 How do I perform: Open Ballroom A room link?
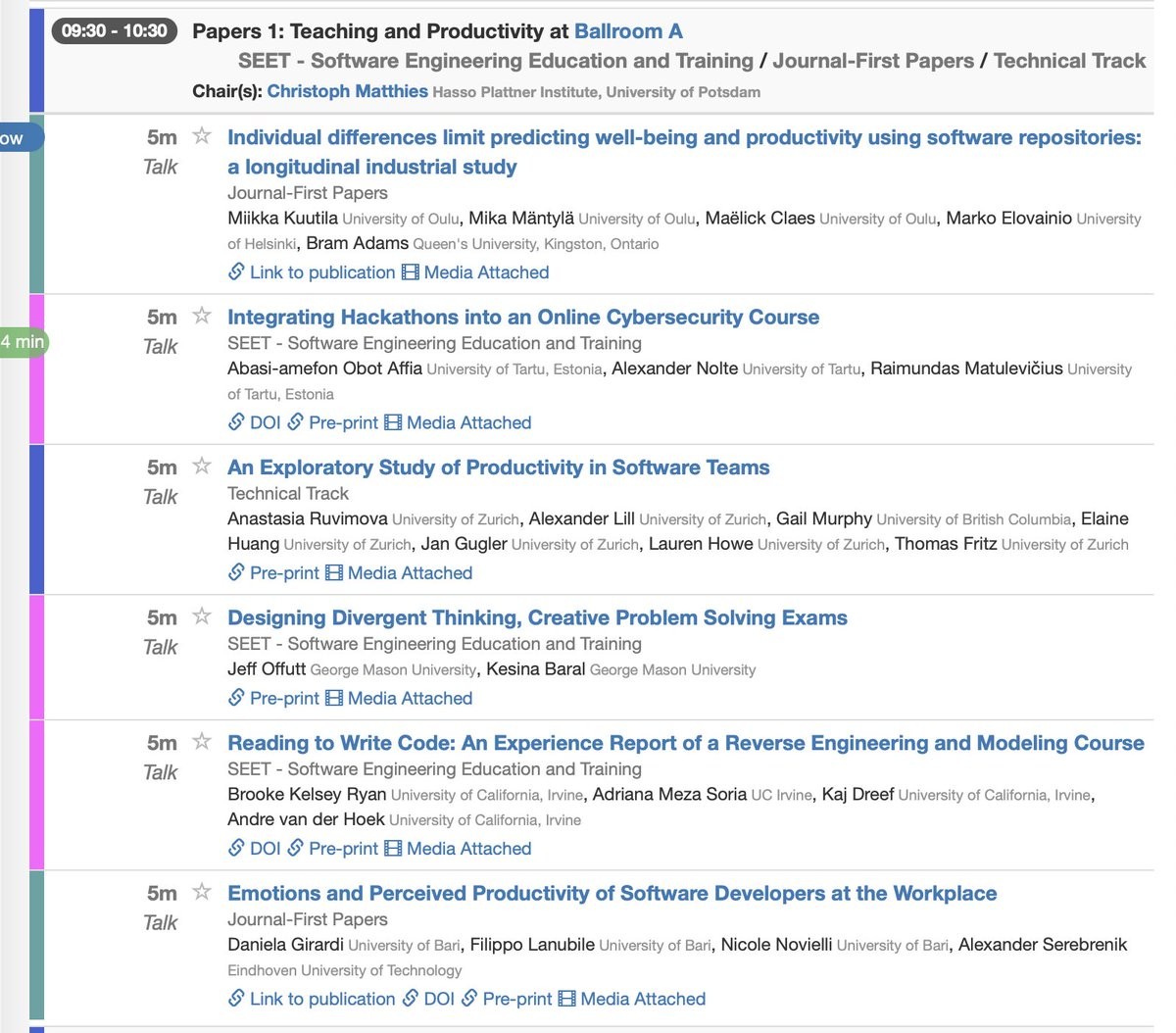point(628,31)
